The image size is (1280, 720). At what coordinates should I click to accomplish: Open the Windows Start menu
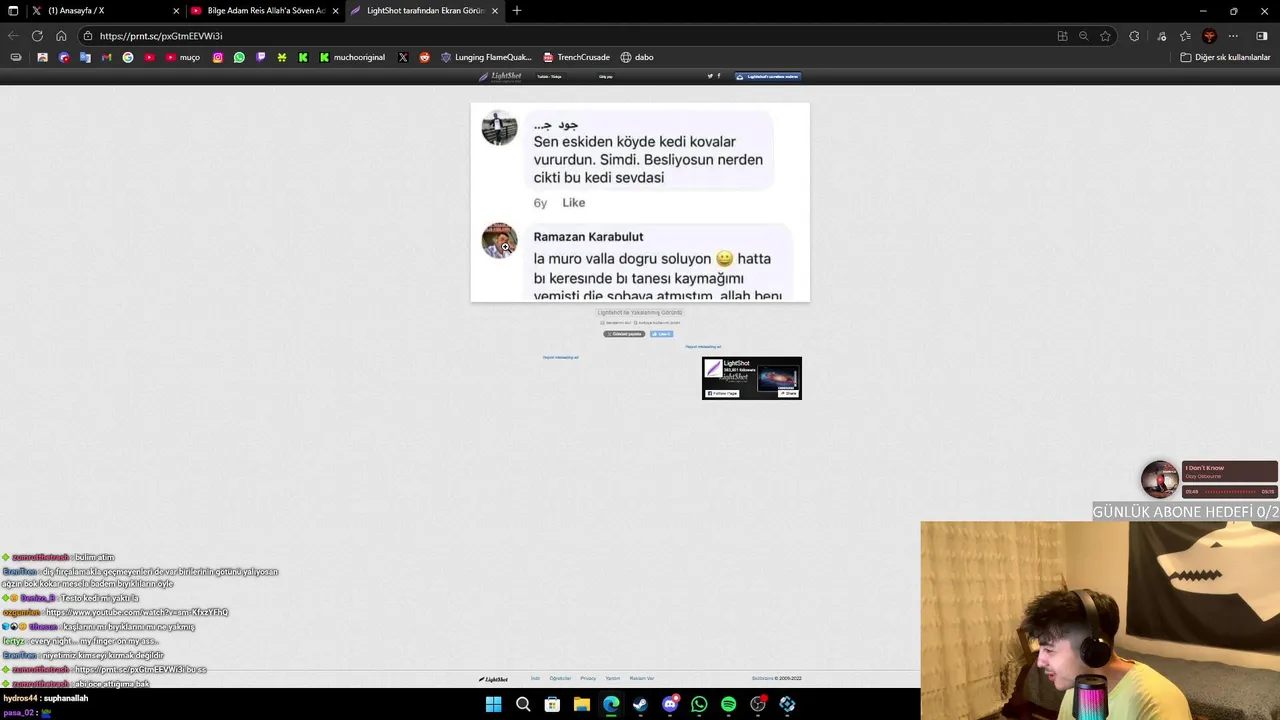(493, 705)
